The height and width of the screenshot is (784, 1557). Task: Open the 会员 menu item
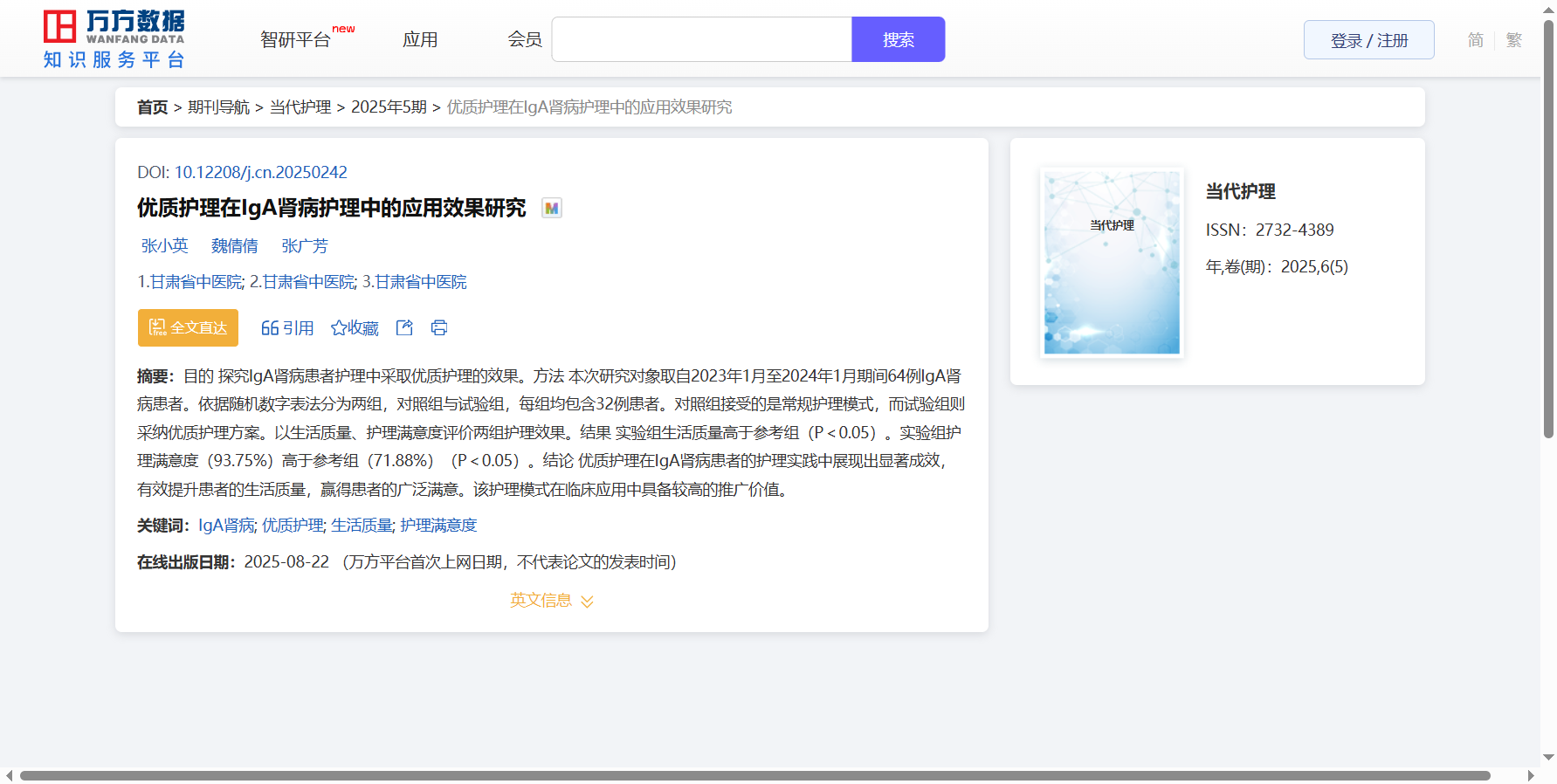pyautogui.click(x=525, y=39)
